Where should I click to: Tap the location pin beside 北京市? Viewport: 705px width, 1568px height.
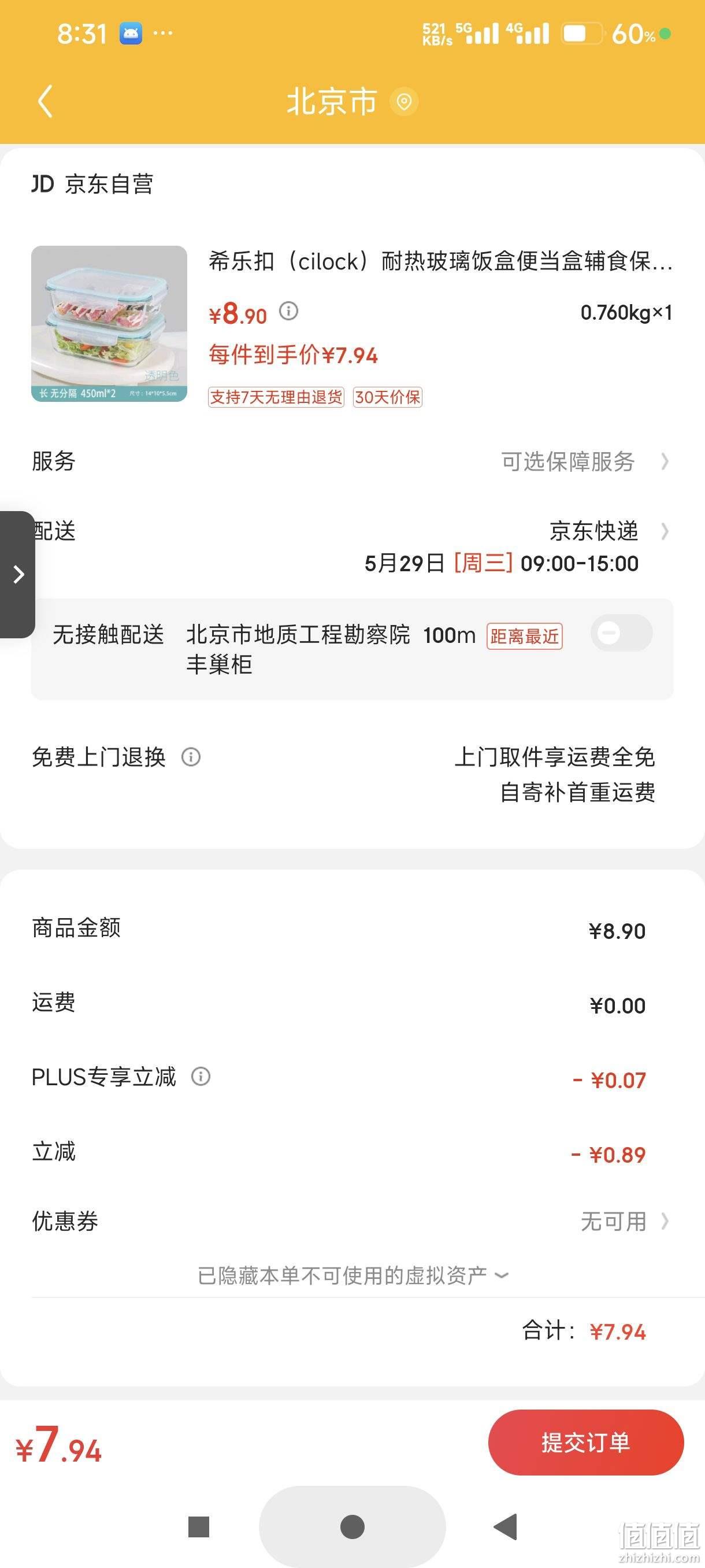[x=404, y=101]
